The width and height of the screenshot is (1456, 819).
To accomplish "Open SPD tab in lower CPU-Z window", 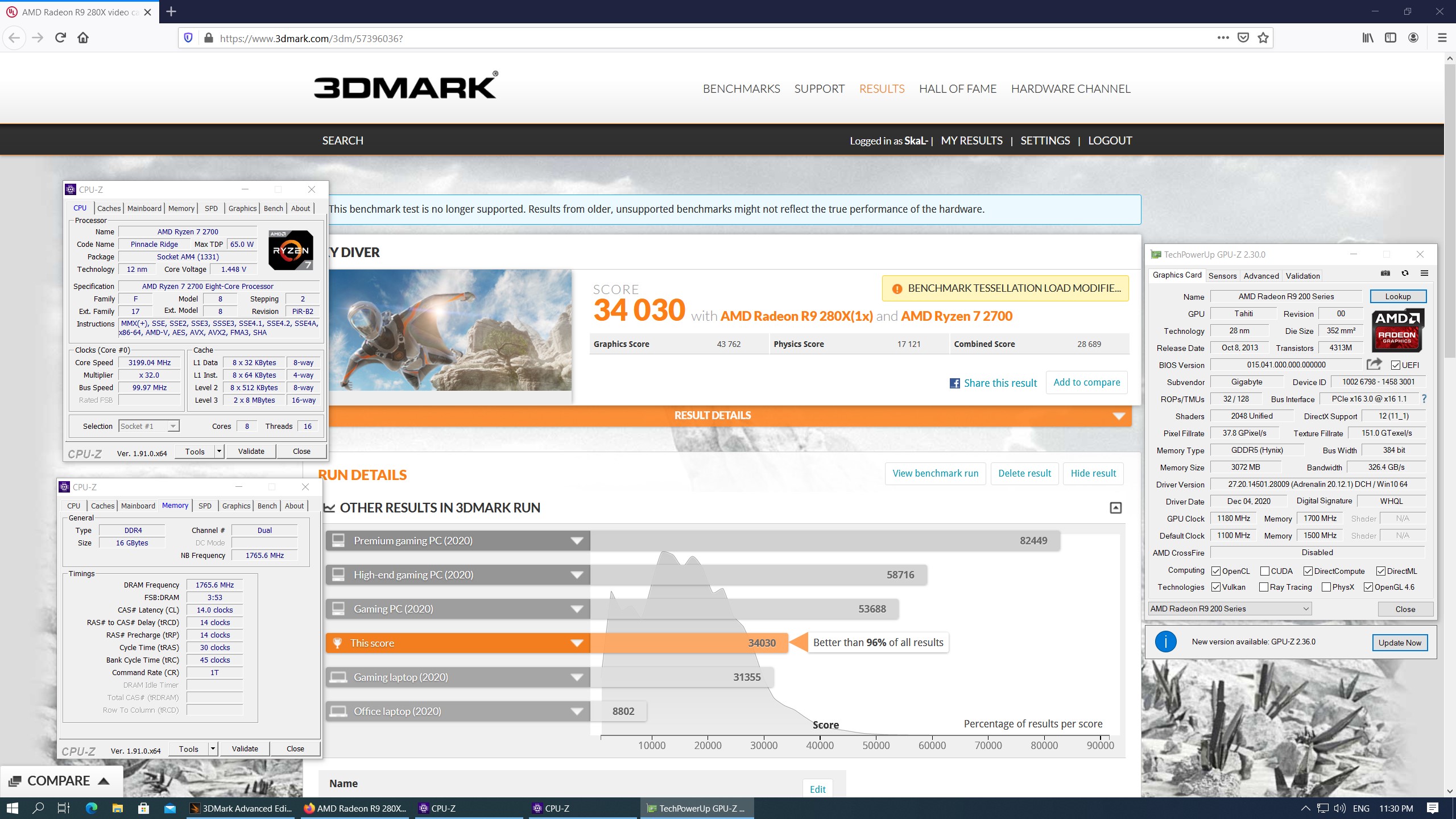I will 205,506.
